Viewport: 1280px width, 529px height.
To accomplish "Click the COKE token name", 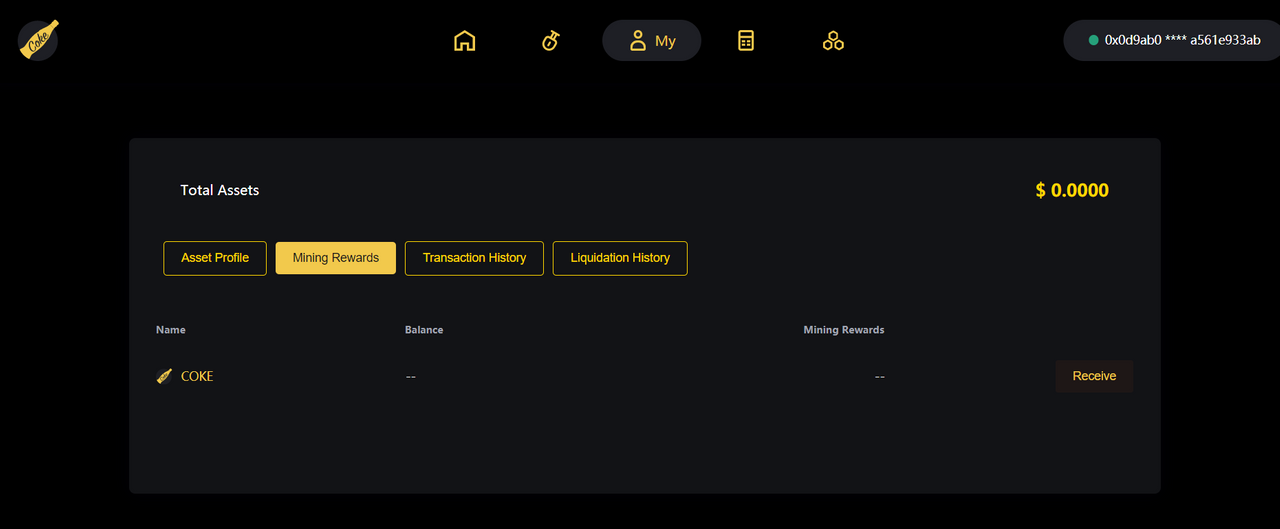I will 197,377.
